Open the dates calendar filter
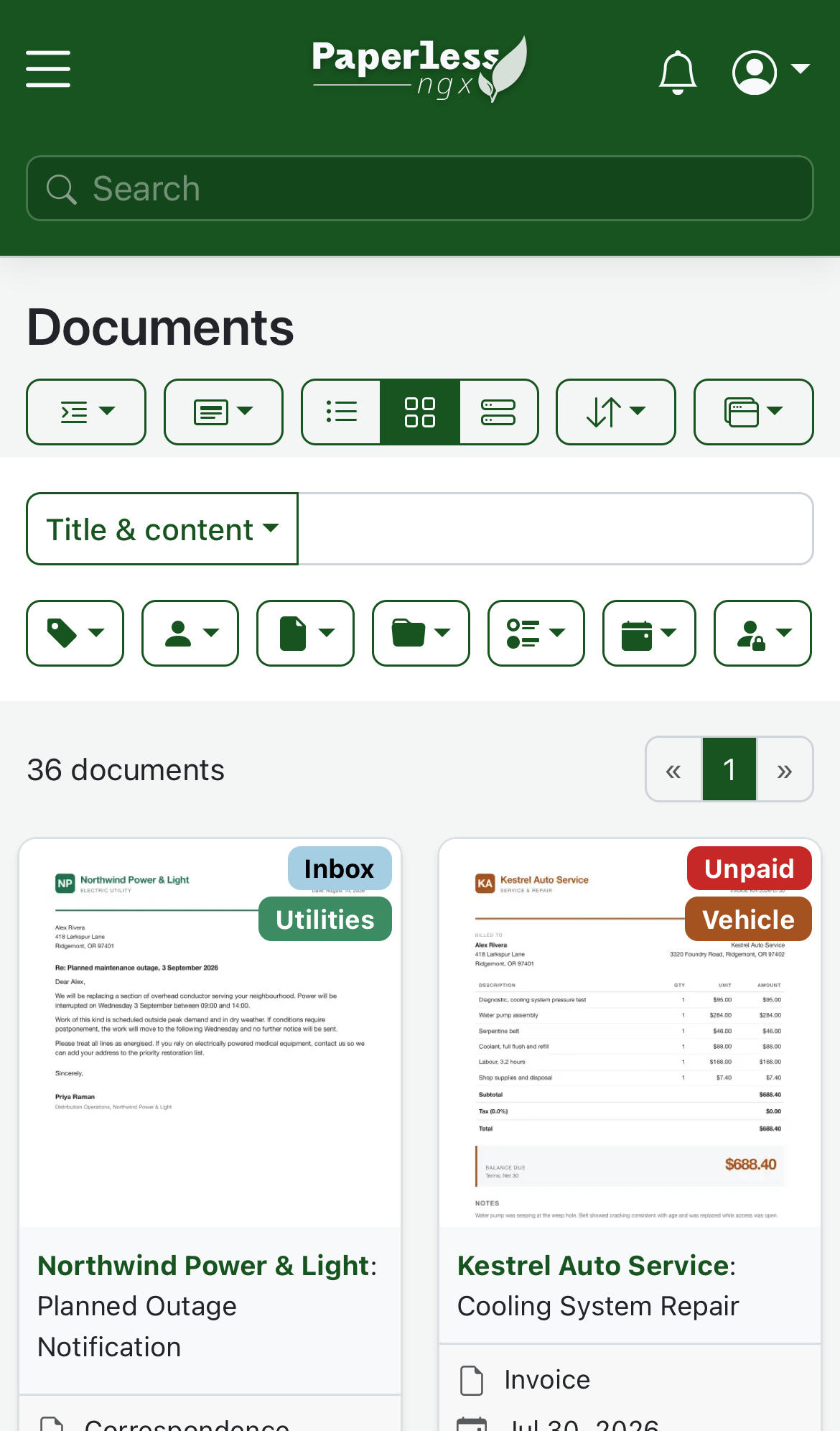Viewport: 840px width, 1431px height. point(649,633)
